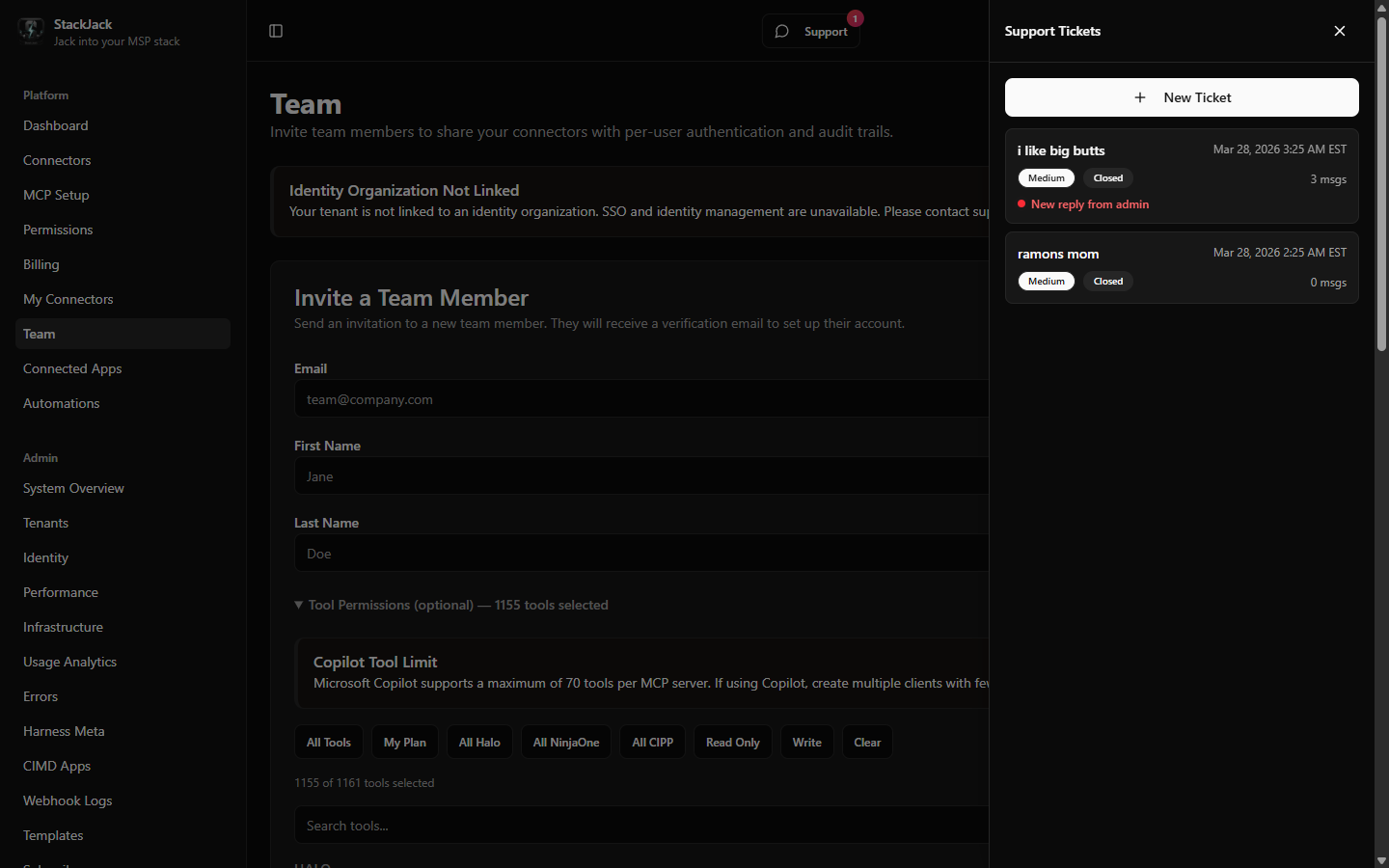Clear tool selection

coord(867,742)
